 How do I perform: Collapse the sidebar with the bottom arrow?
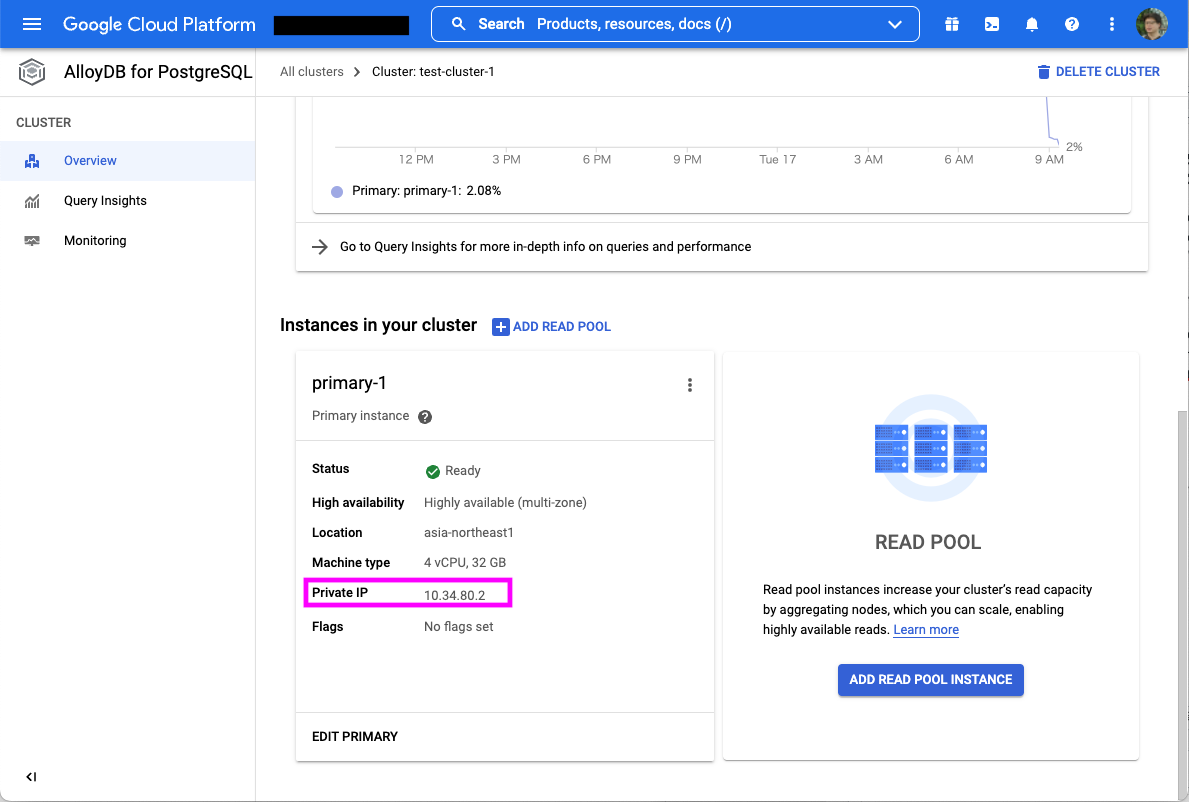coord(31,777)
